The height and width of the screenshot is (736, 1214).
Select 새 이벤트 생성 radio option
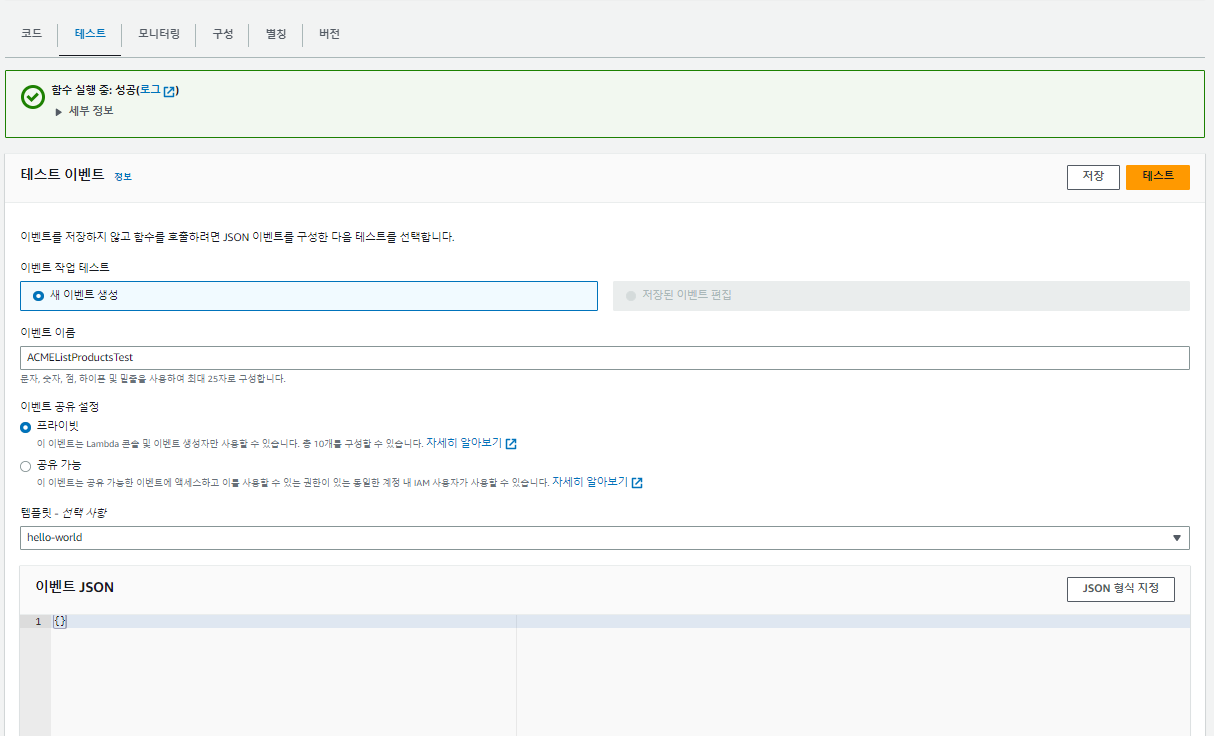(x=309, y=296)
